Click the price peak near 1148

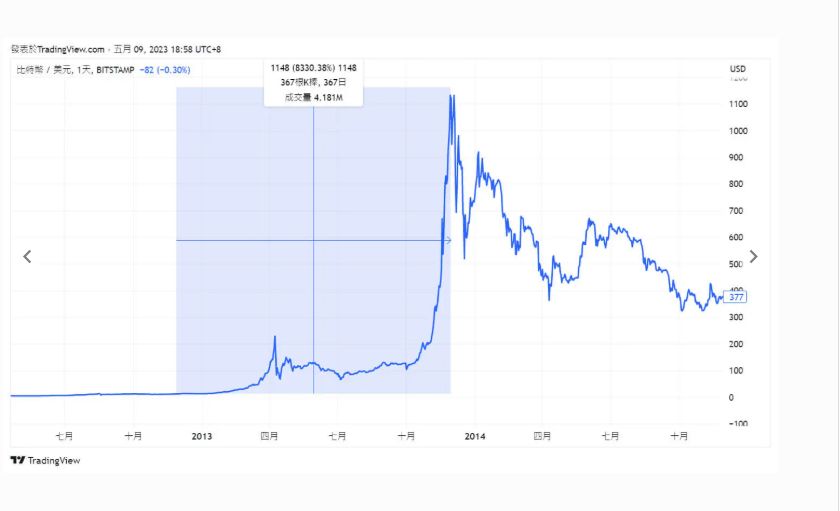pyautogui.click(x=452, y=97)
